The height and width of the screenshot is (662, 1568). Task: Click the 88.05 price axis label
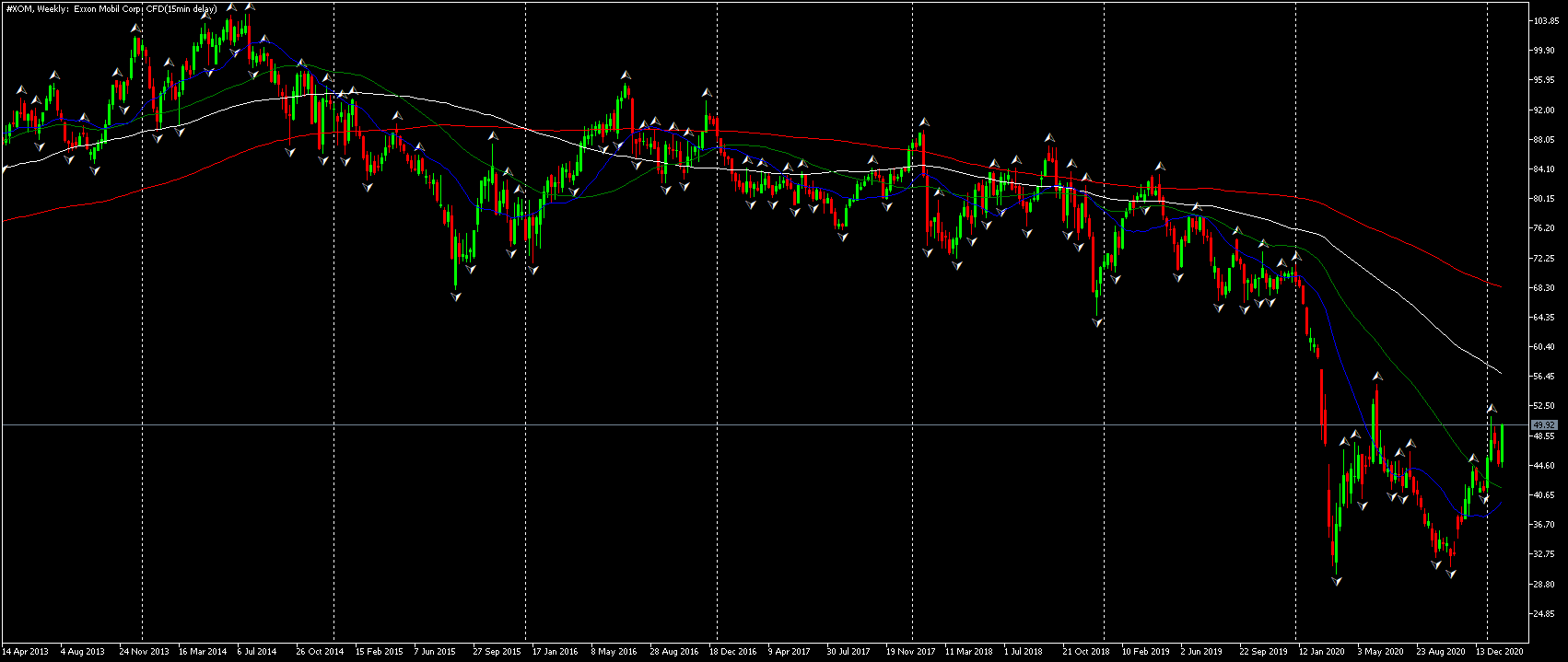tap(1542, 140)
